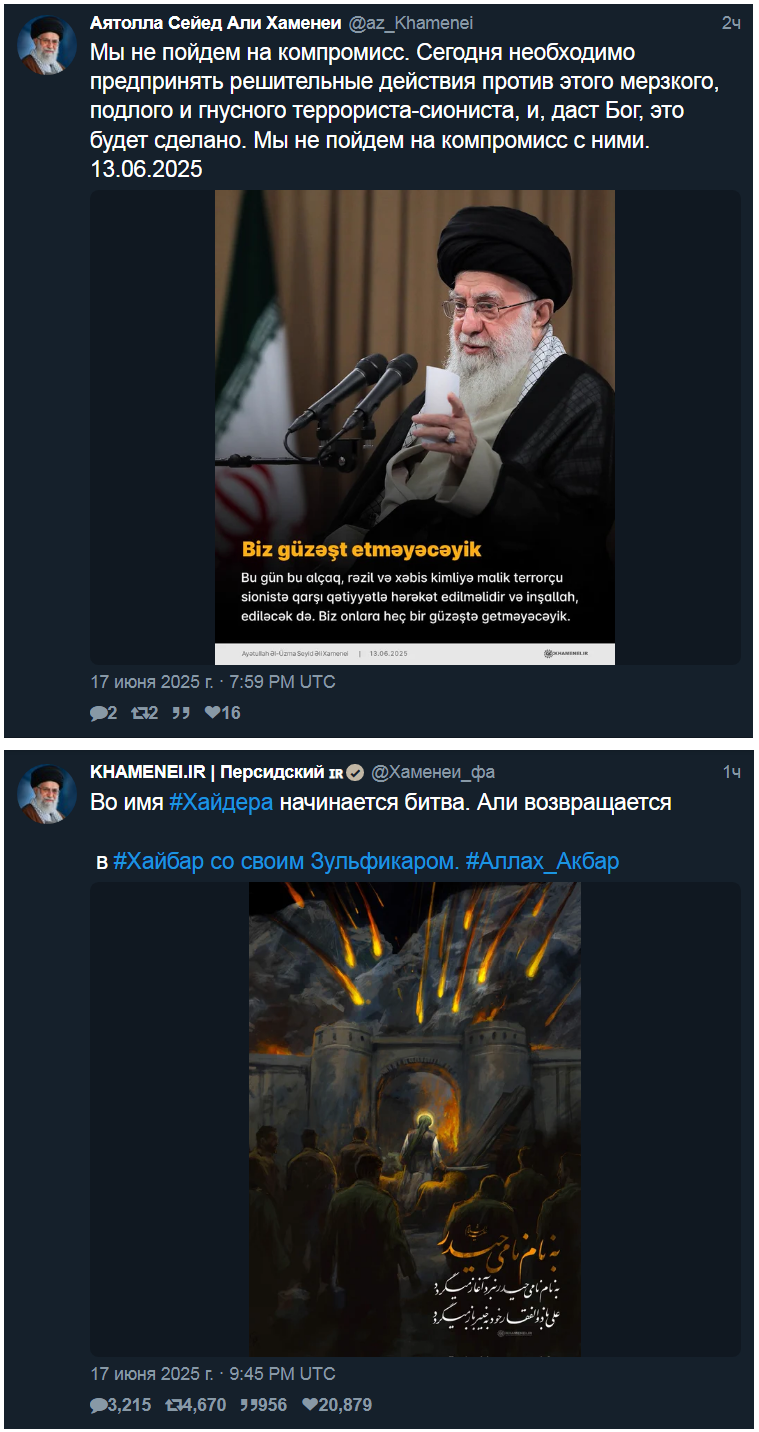Click the @Хаменеи_фа handle

point(433,772)
